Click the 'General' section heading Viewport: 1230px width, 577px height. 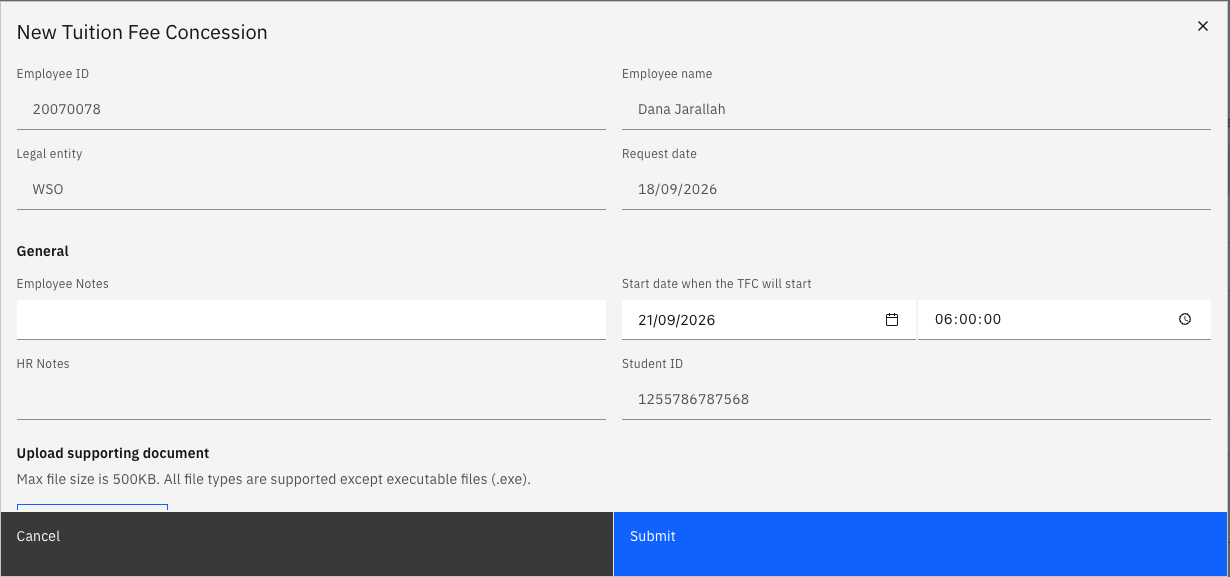pos(43,252)
